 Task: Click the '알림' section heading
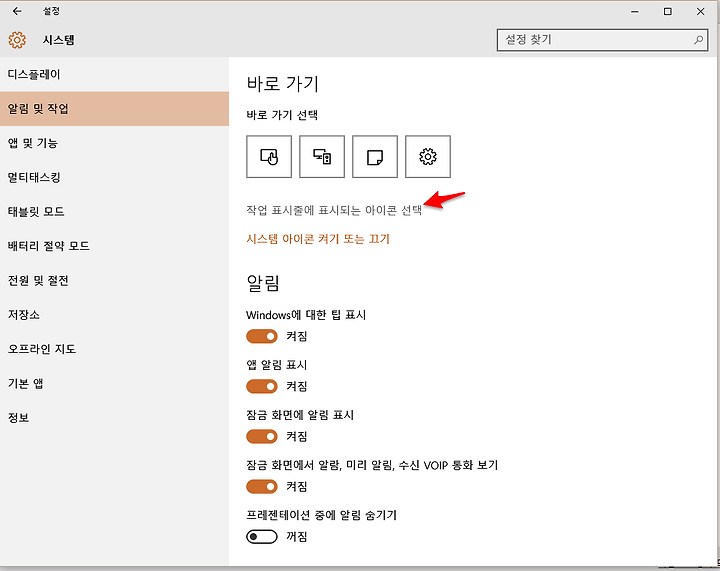pyautogui.click(x=263, y=283)
